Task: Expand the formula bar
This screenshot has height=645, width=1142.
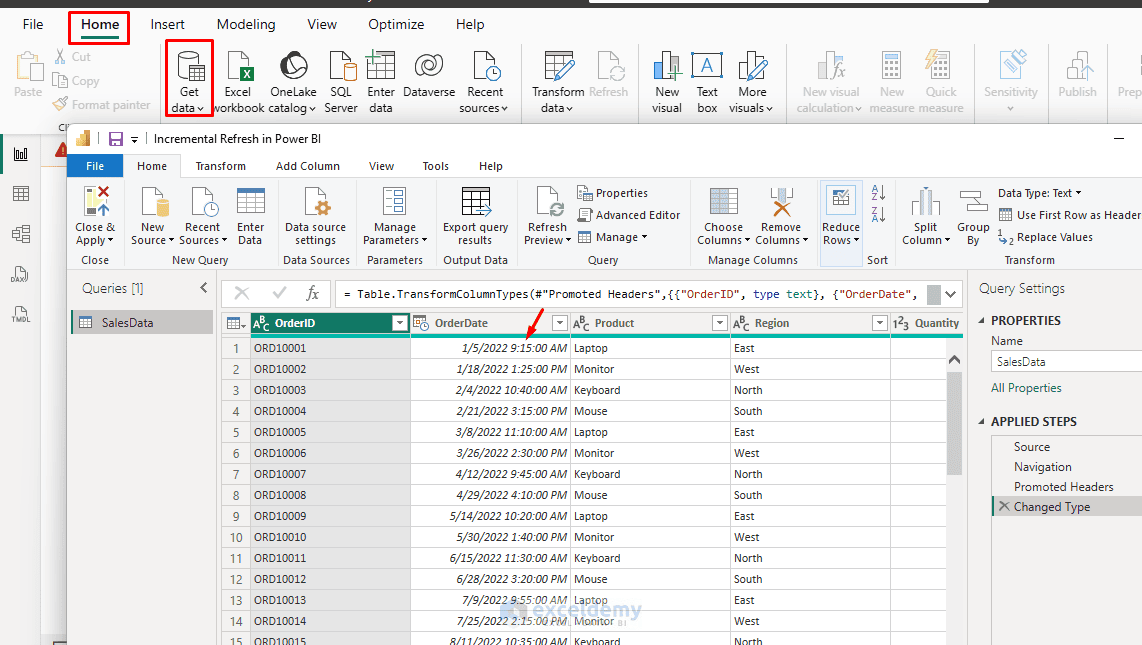Action: tap(950, 294)
